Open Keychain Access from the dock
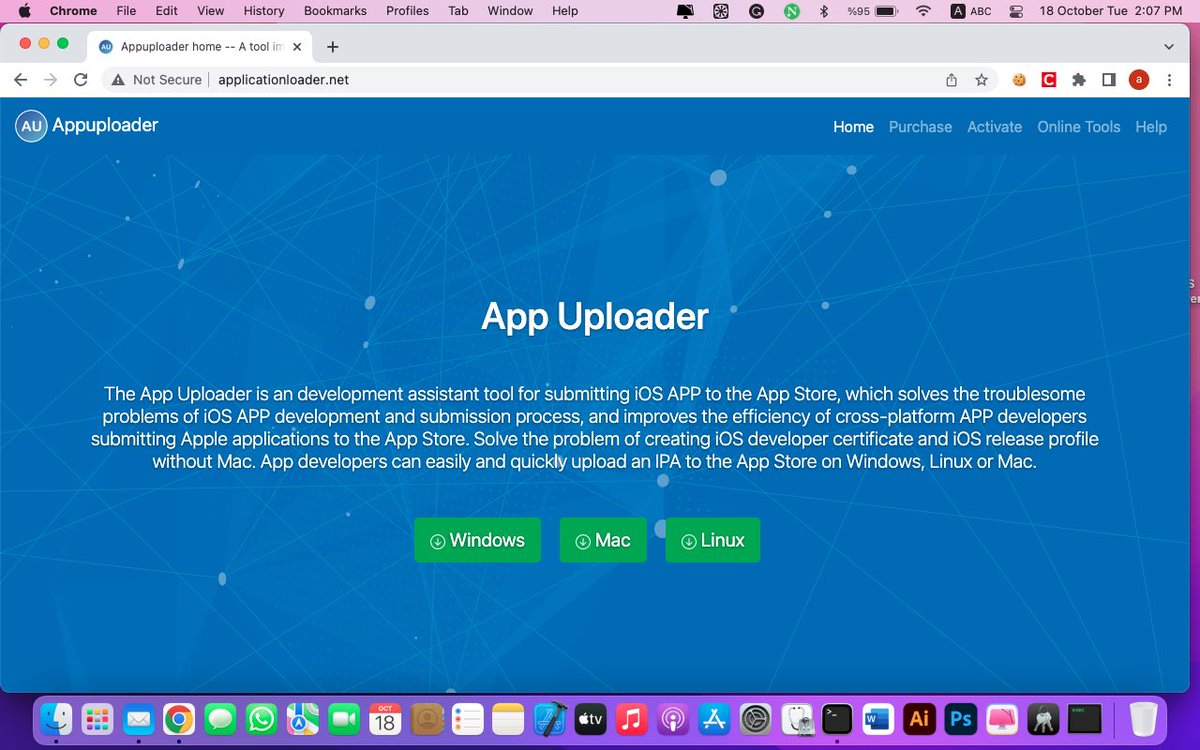Image resolution: width=1200 pixels, height=750 pixels. [1043, 718]
